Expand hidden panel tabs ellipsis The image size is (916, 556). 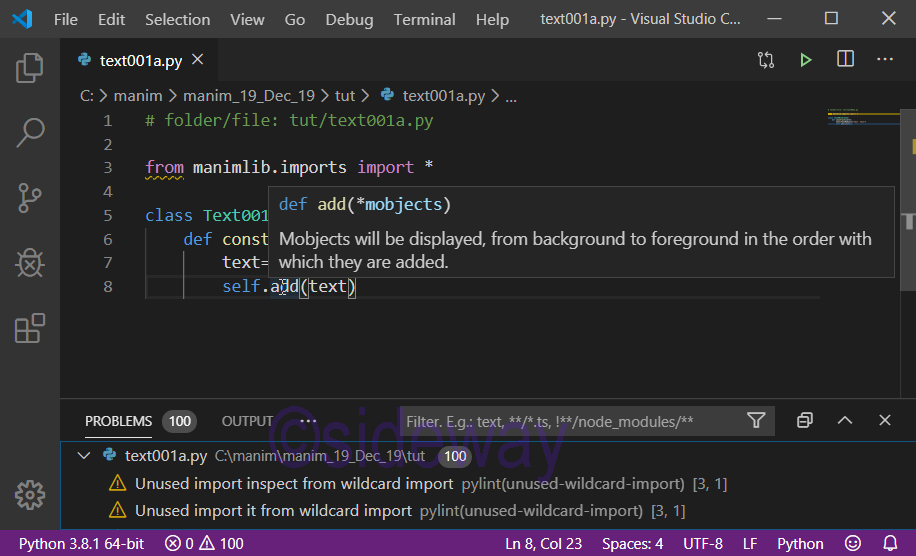point(308,421)
